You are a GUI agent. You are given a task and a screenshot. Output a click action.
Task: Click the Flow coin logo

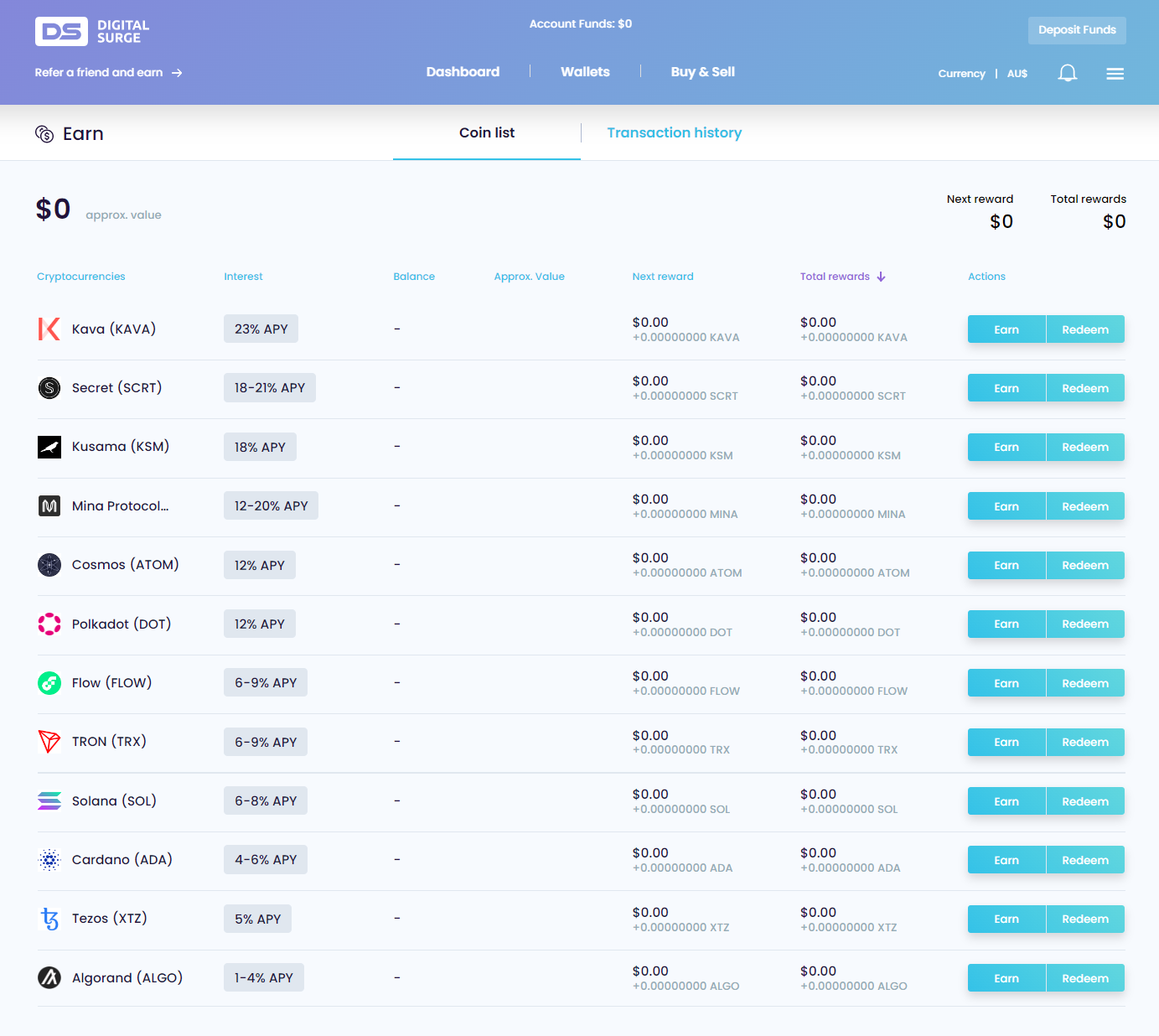(x=49, y=683)
